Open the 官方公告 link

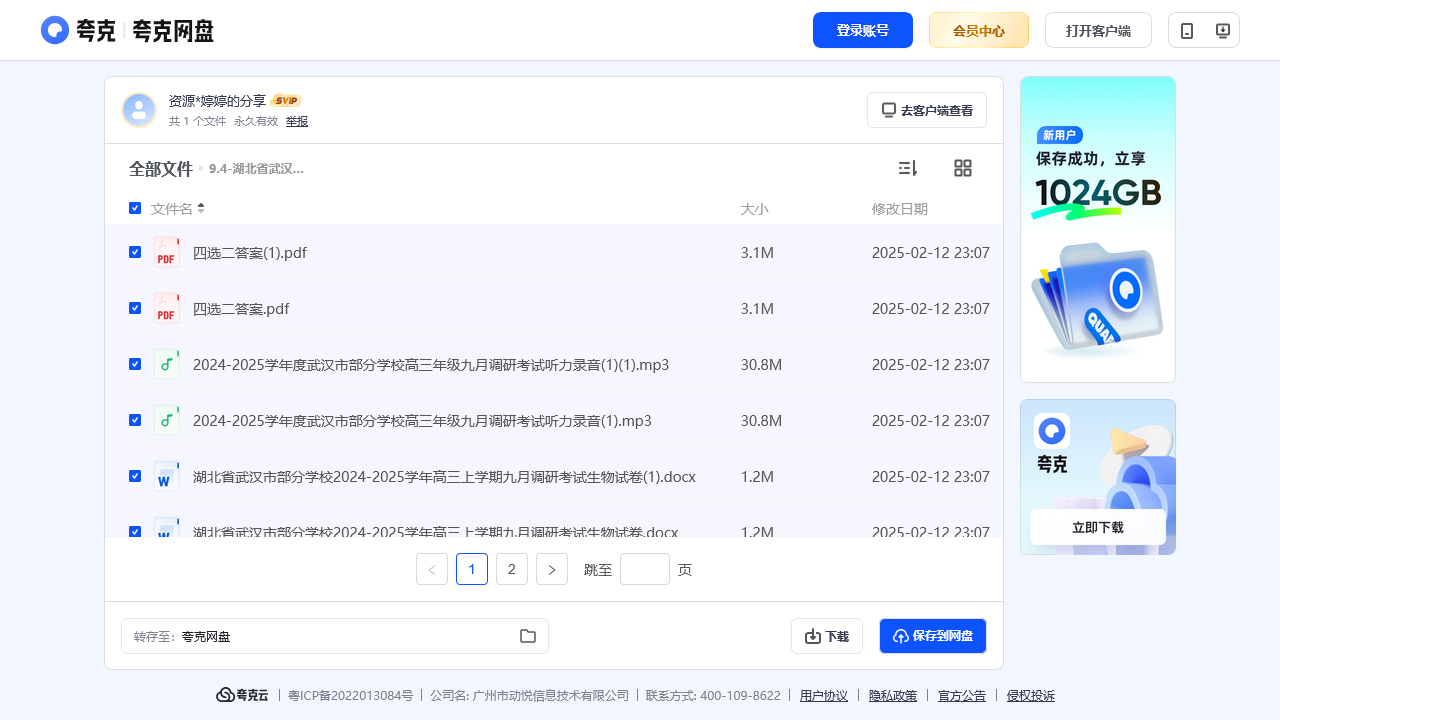coord(962,695)
